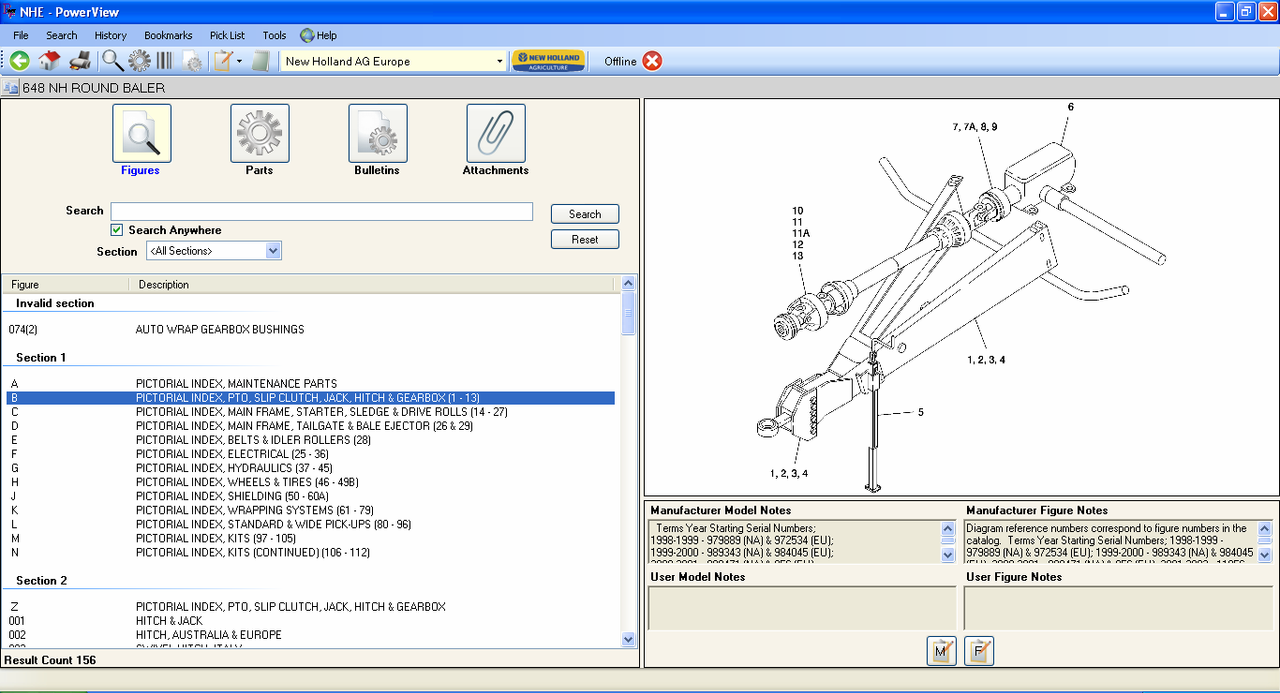
Task: Click figure list scrollbar up arrow
Action: tap(628, 284)
